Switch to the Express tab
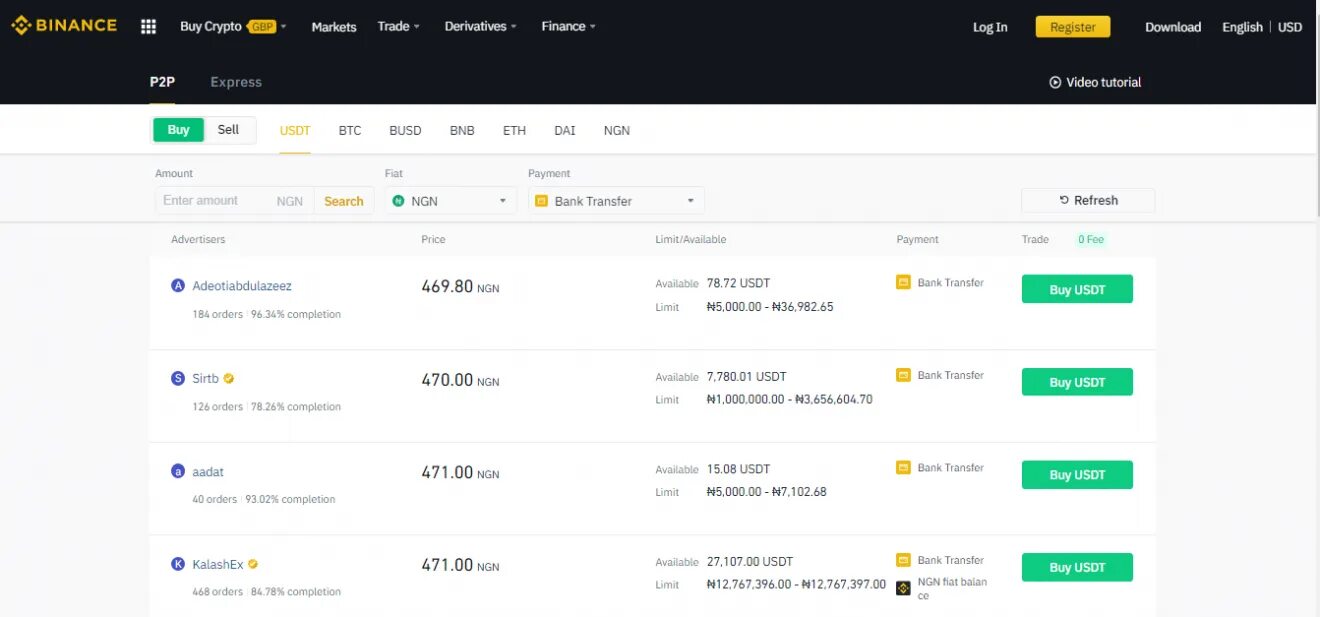This screenshot has width=1320, height=617. point(236,83)
